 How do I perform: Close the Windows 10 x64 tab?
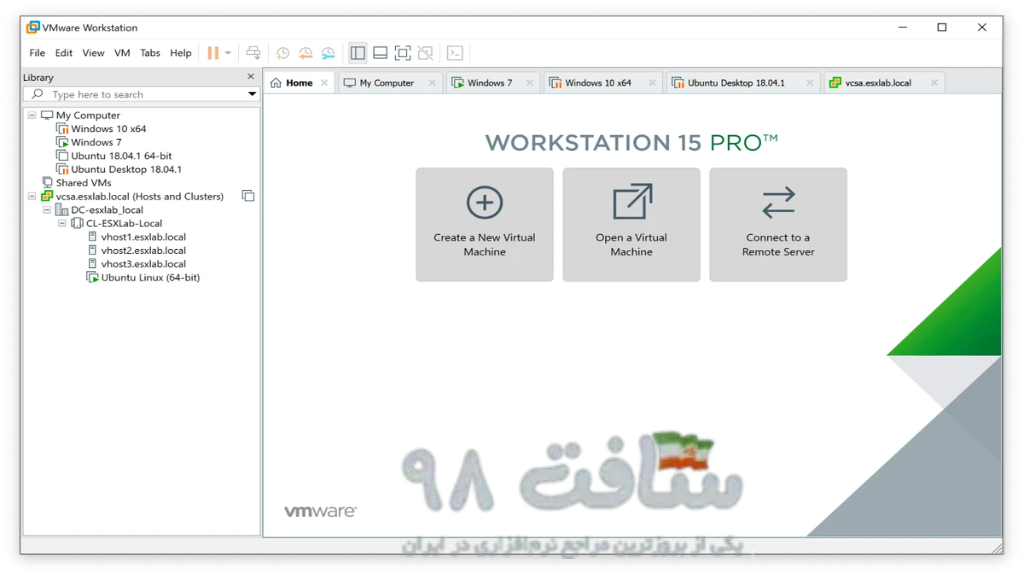[x=652, y=83]
